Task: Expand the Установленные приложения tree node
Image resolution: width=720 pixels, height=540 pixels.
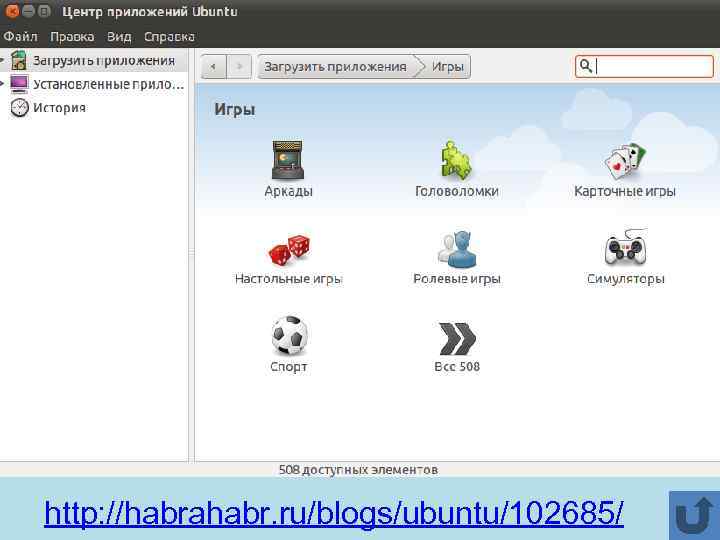Action: 2,84
